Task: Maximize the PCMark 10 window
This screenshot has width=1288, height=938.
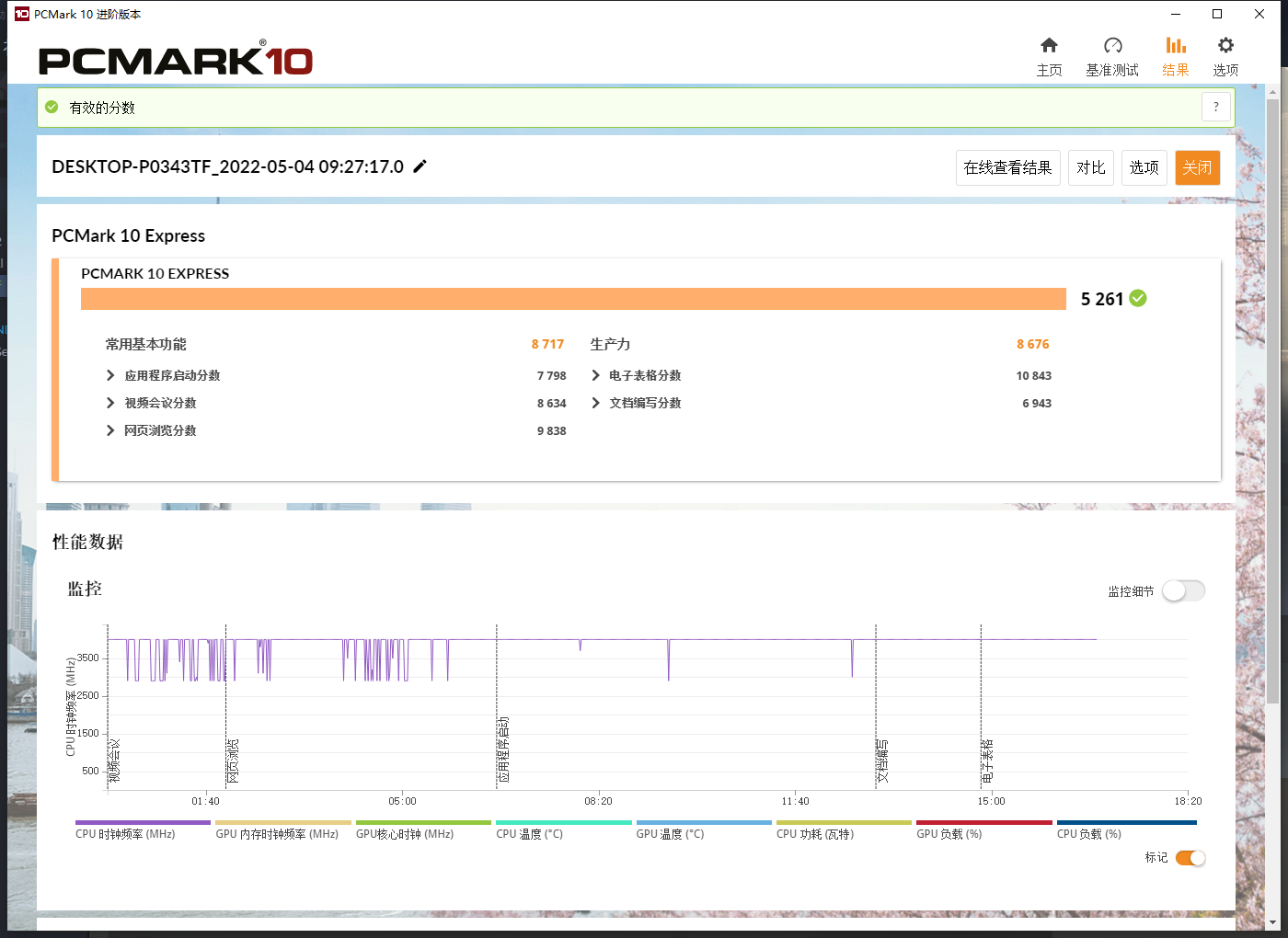Action: click(1217, 14)
